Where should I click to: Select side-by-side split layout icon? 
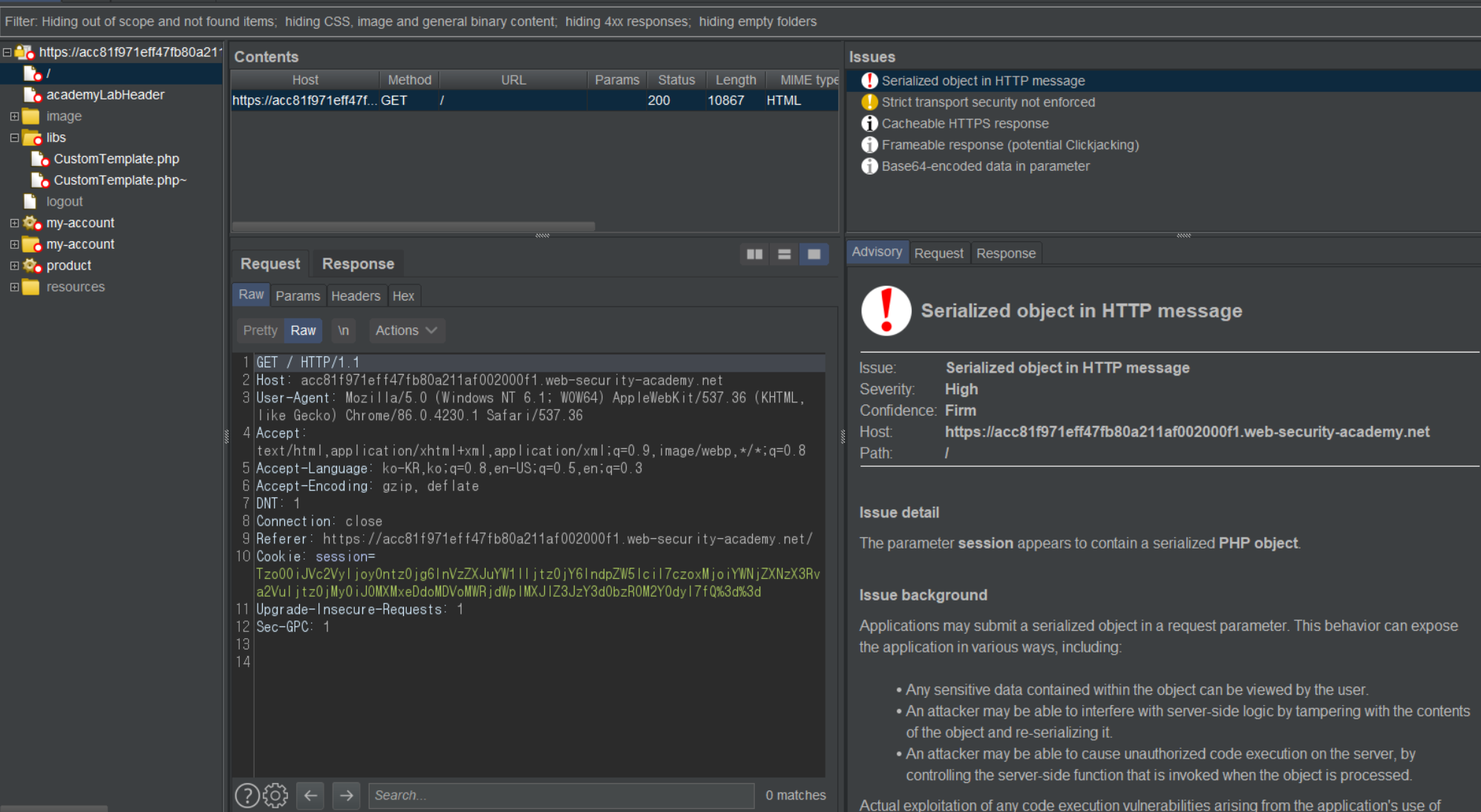754,255
